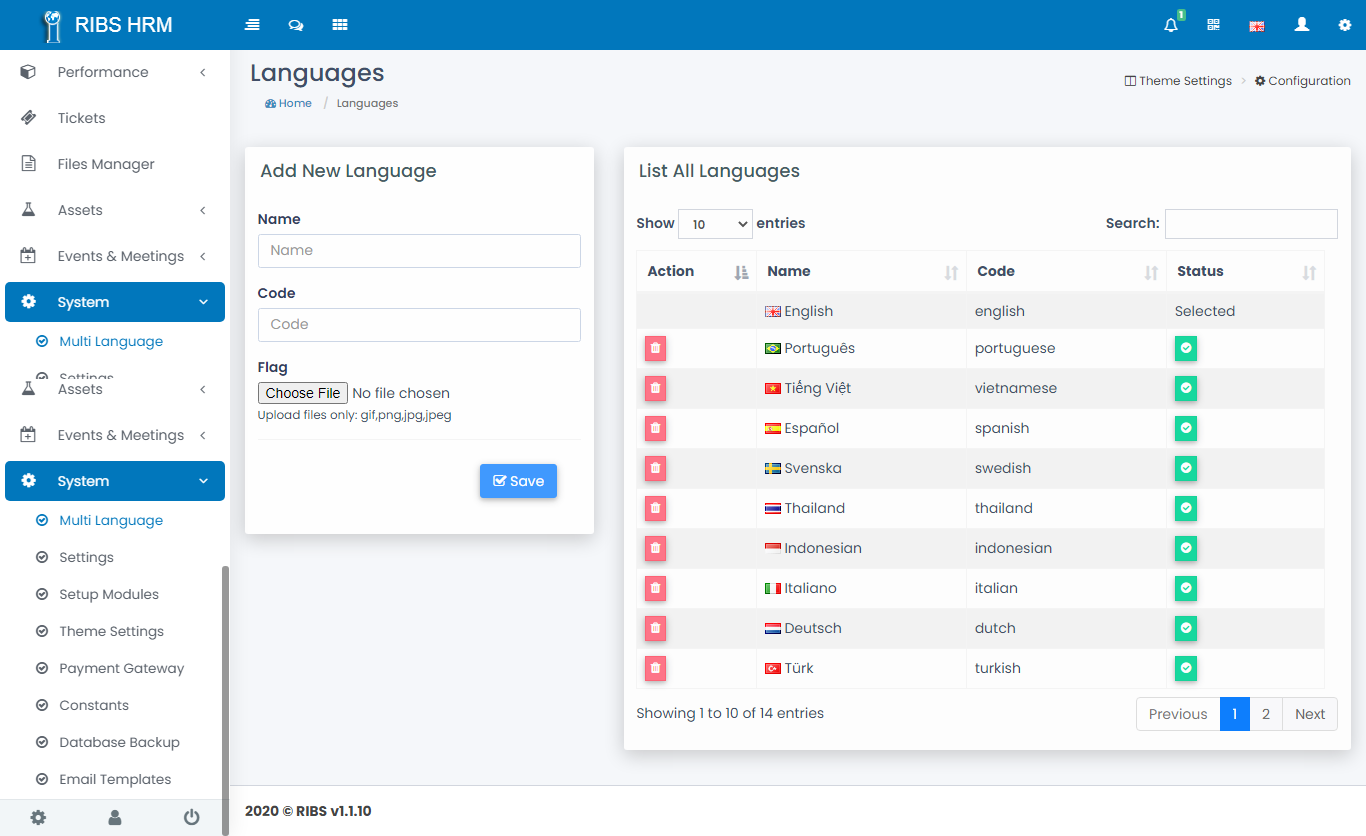Open the chat bubble icon in top bar
1366x836 pixels.
(296, 25)
